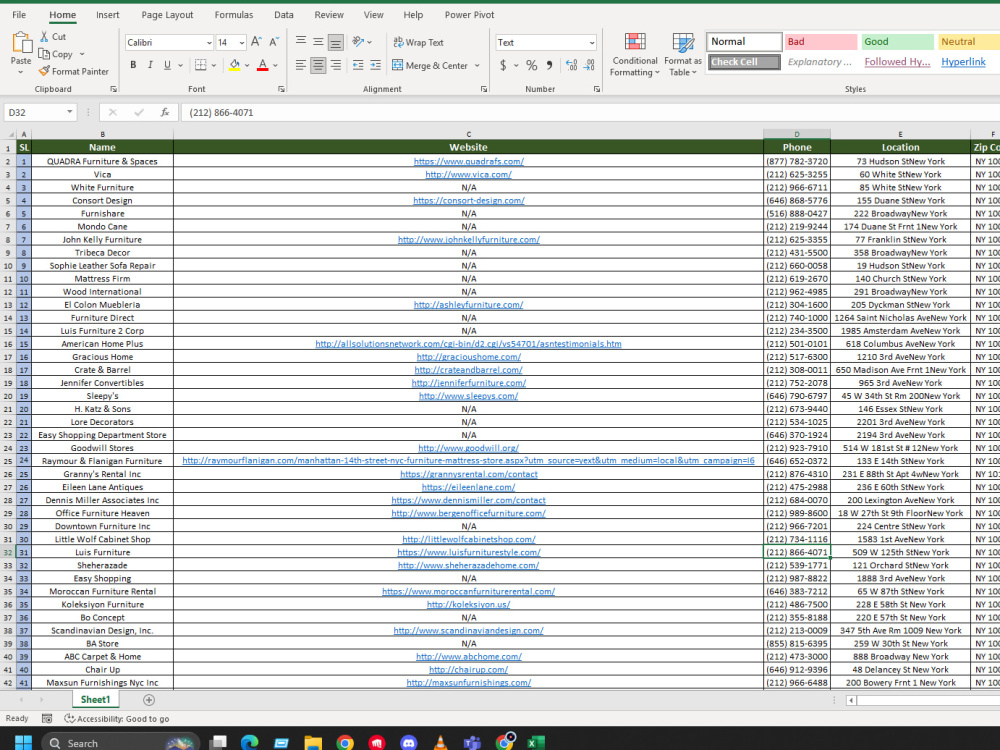The image size is (1000, 750).
Task: Open the koleksiyon.us link
Action: point(469,605)
